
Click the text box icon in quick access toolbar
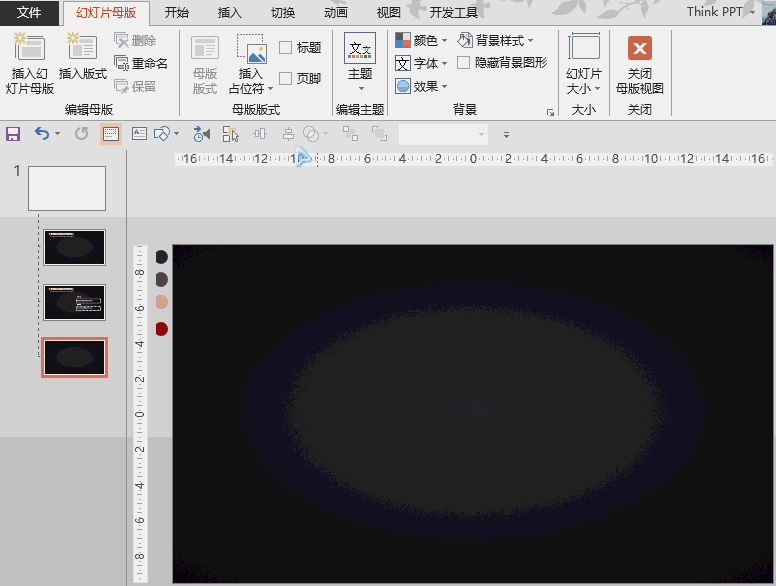[x=139, y=134]
